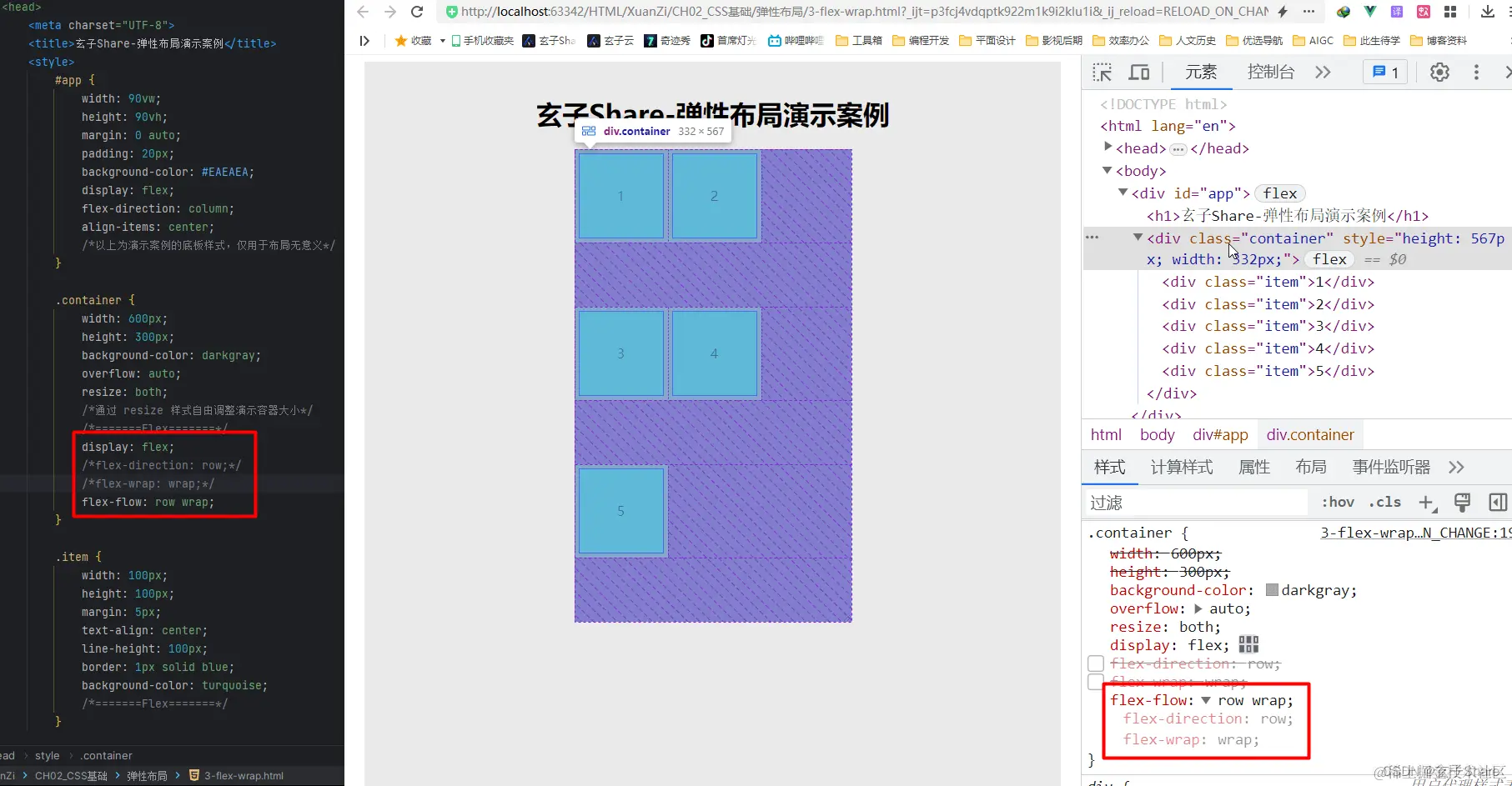This screenshot has height=786, width=1512.
Task: Select the item 5 div node
Action: (1268, 371)
